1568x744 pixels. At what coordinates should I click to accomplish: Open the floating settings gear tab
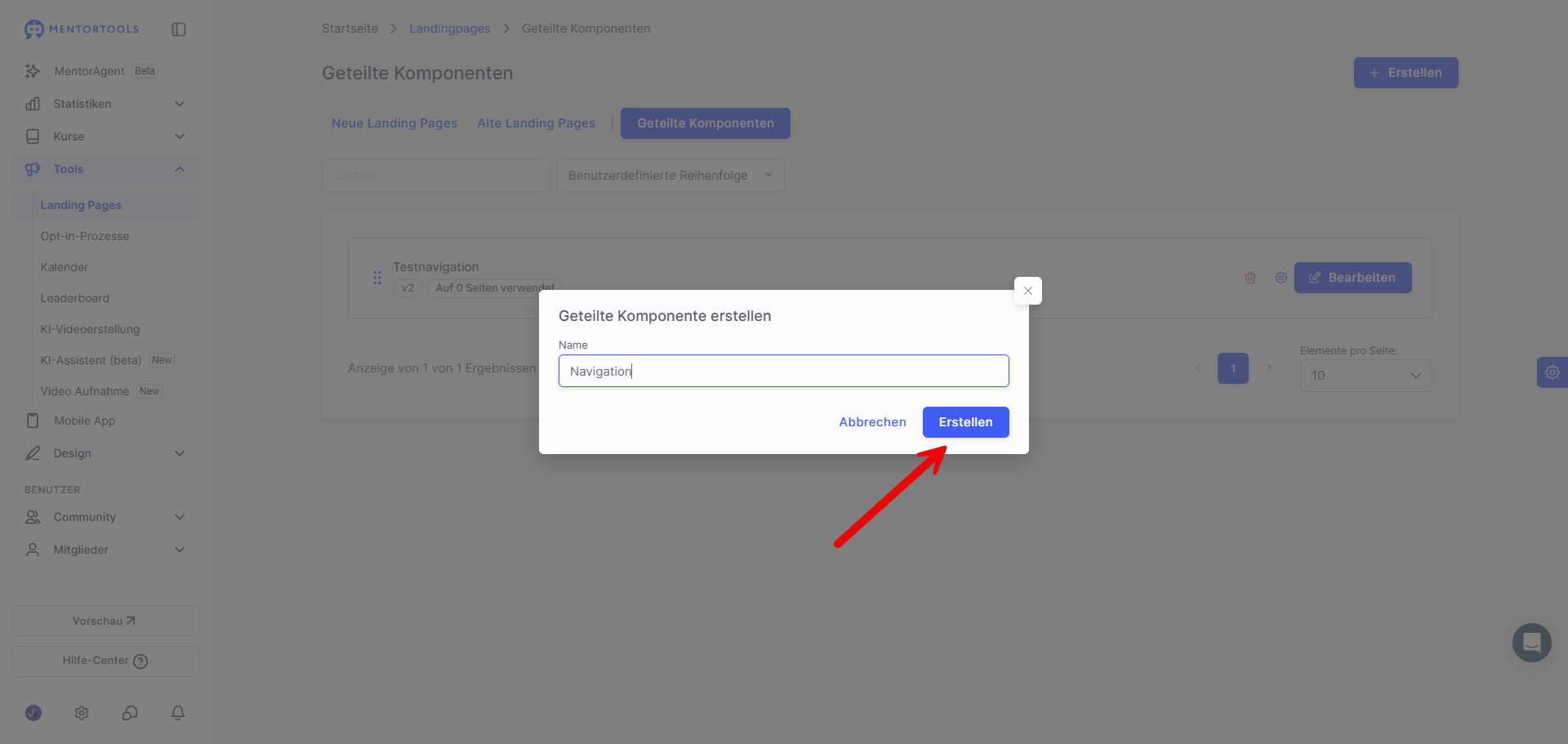pyautogui.click(x=1552, y=372)
